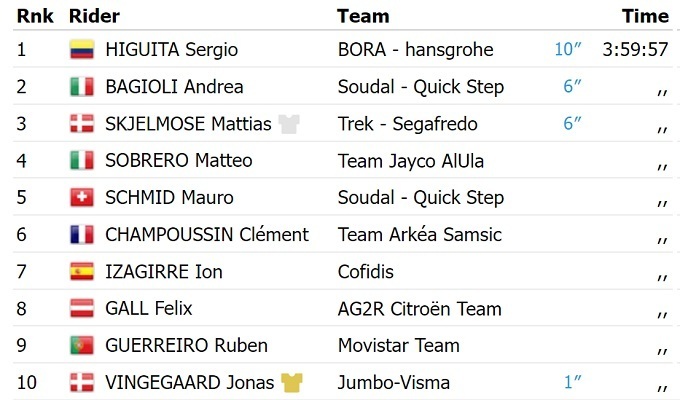Image resolution: width=680 pixels, height=400 pixels.
Task: Click the Spanish flag next to Izagirre
Action: point(81,272)
